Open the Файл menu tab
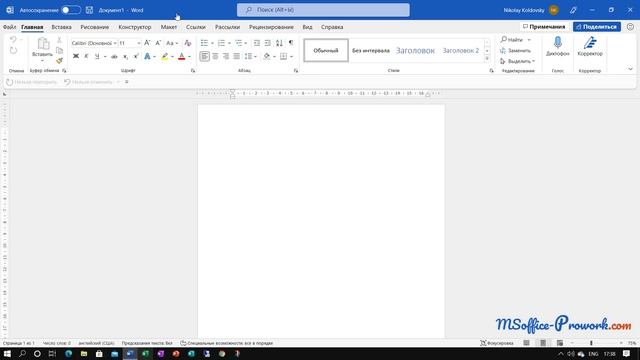Screen dimensions: 640x360 coord(9,27)
